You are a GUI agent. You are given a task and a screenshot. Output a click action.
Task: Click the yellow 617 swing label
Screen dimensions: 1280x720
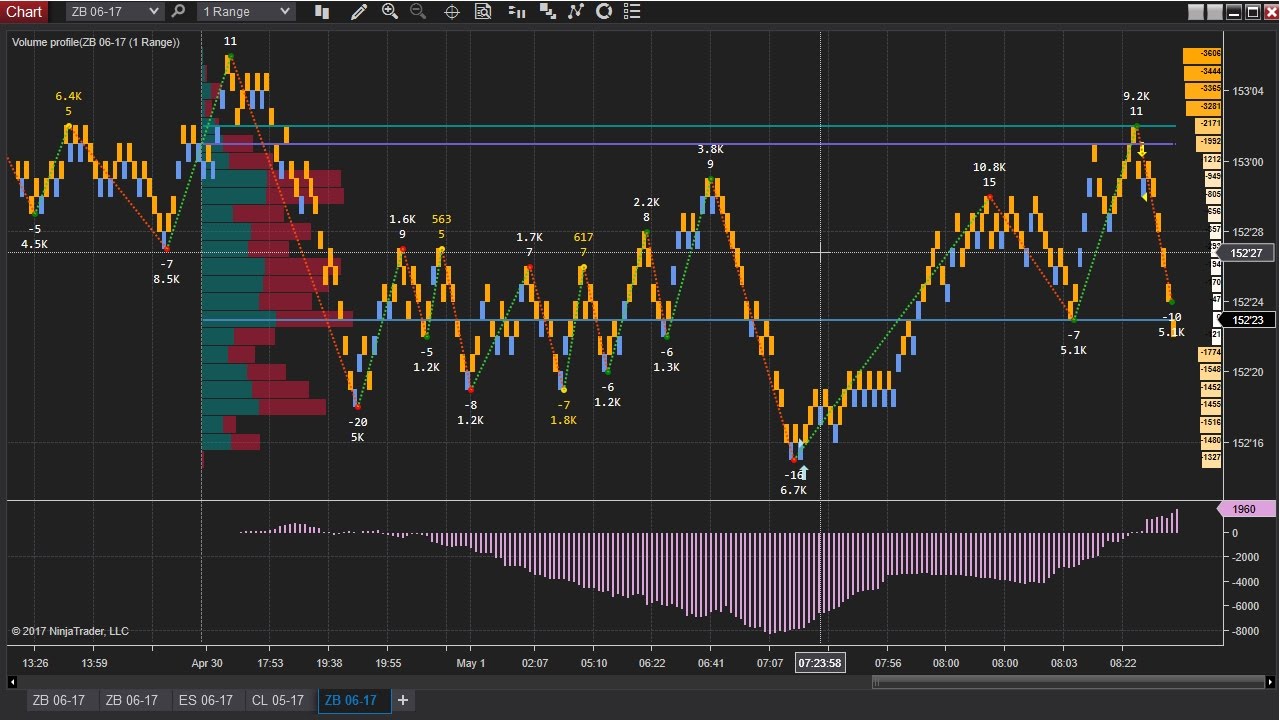[x=583, y=238]
